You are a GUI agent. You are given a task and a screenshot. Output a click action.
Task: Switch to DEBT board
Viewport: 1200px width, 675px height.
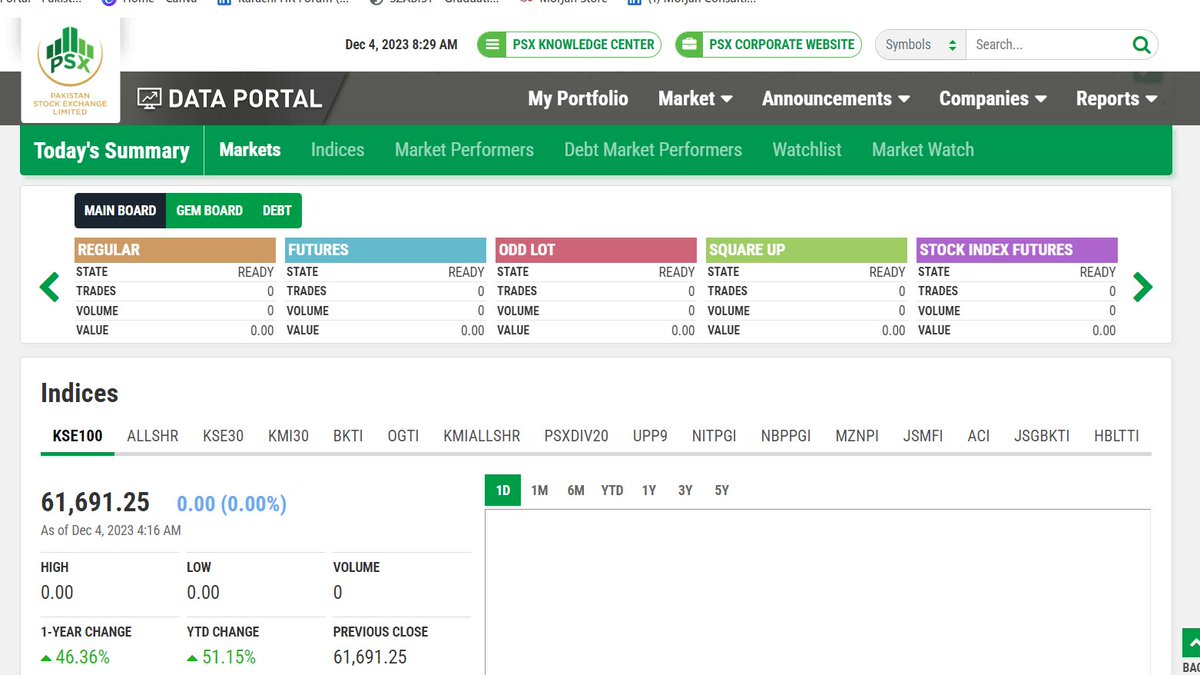(277, 210)
